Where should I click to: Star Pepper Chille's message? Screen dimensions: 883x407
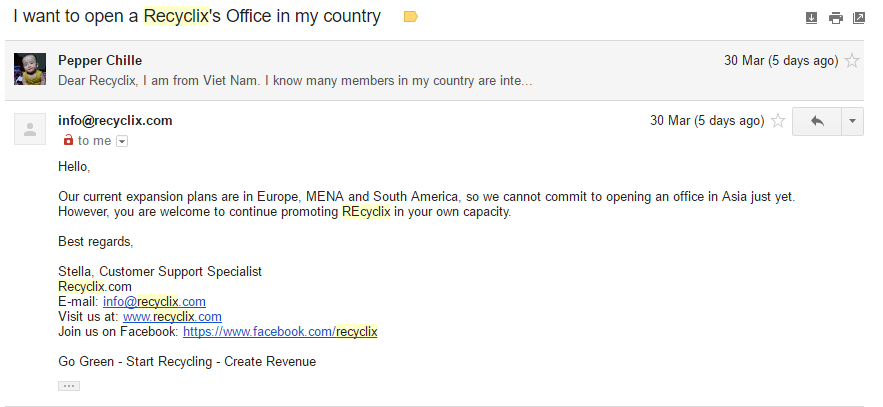pos(852,61)
